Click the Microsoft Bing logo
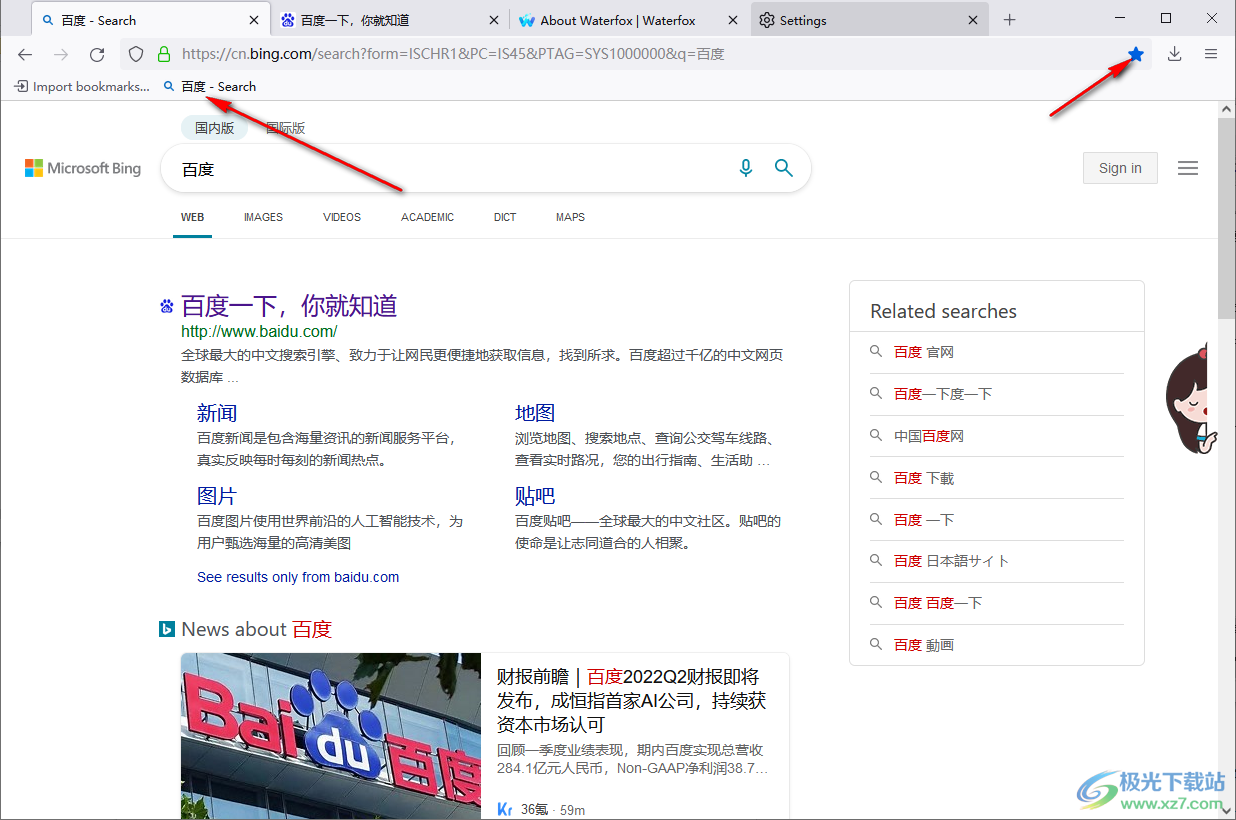1236x820 pixels. point(83,169)
